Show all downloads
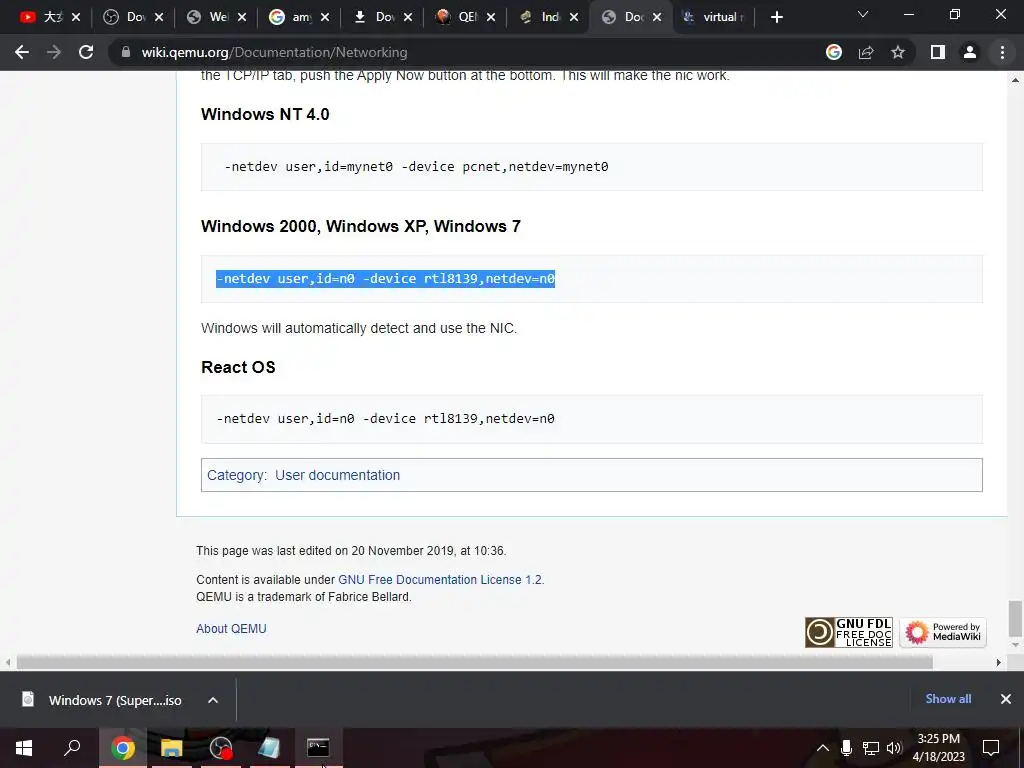1024x768 pixels. coord(948,699)
